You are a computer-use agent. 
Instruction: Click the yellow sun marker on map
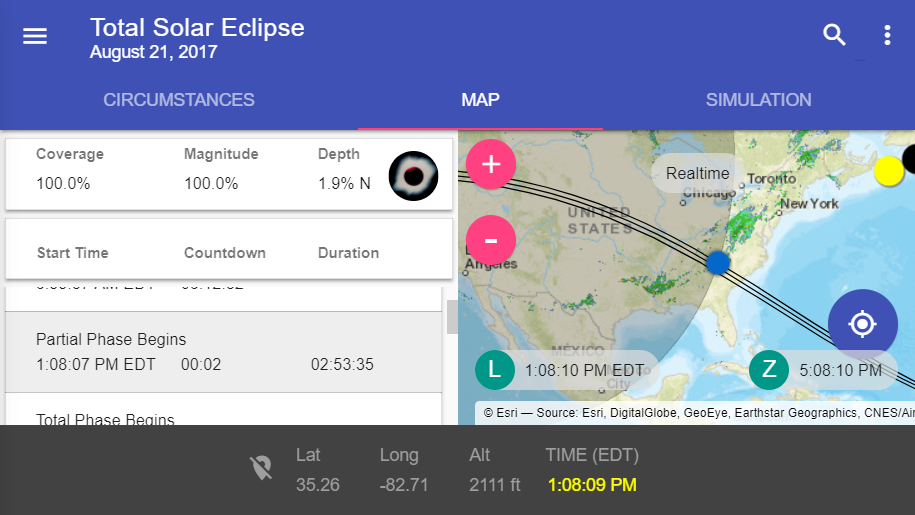[x=888, y=171]
